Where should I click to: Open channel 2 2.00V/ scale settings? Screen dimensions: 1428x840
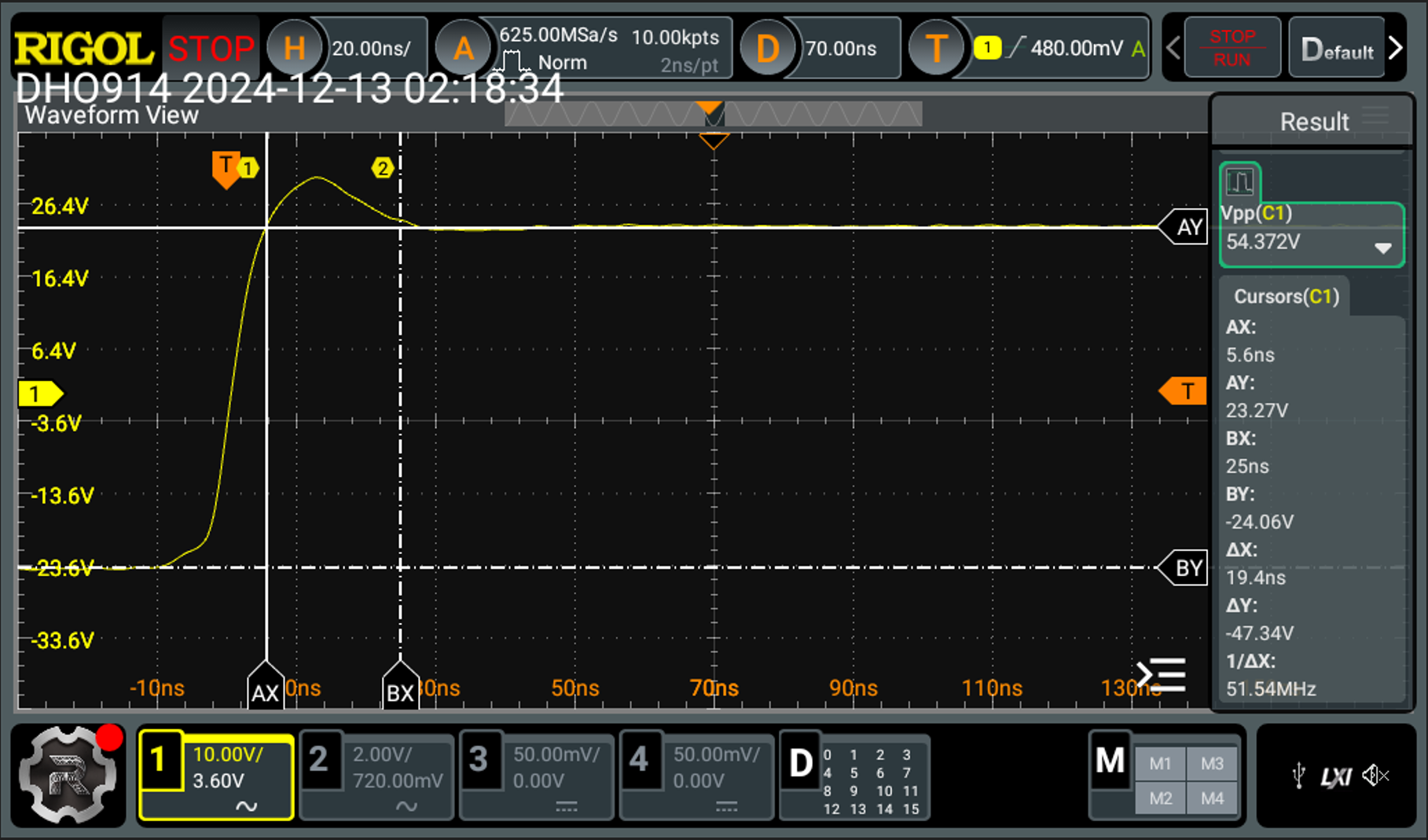(376, 776)
